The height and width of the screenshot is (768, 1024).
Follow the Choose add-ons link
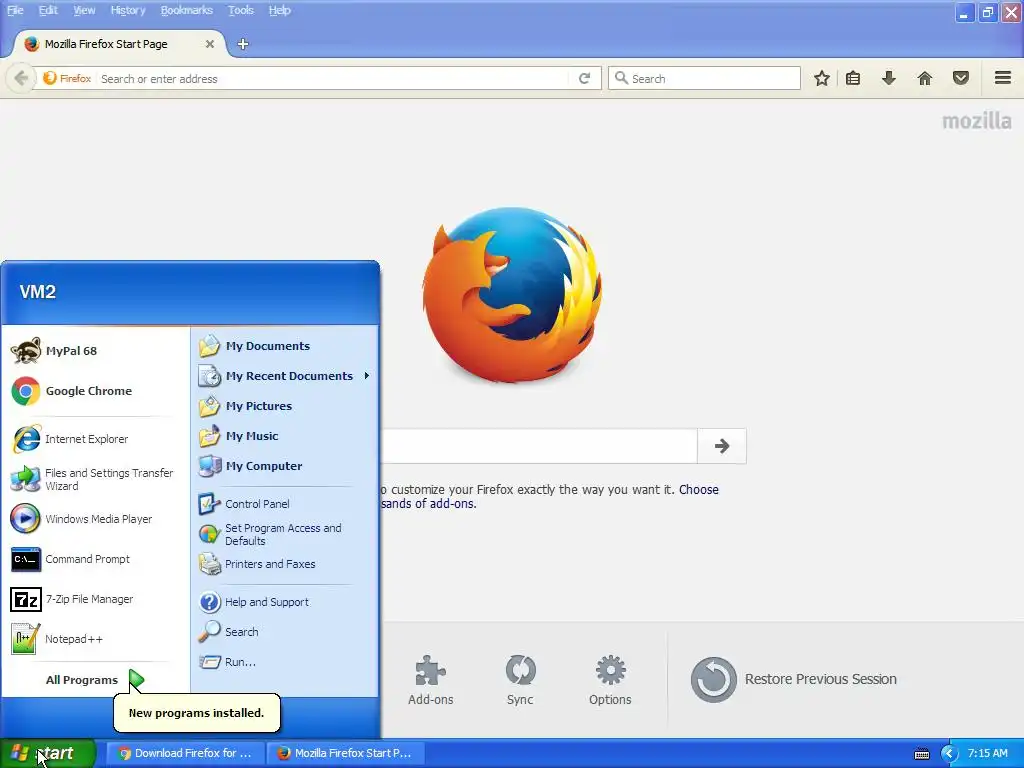699,489
